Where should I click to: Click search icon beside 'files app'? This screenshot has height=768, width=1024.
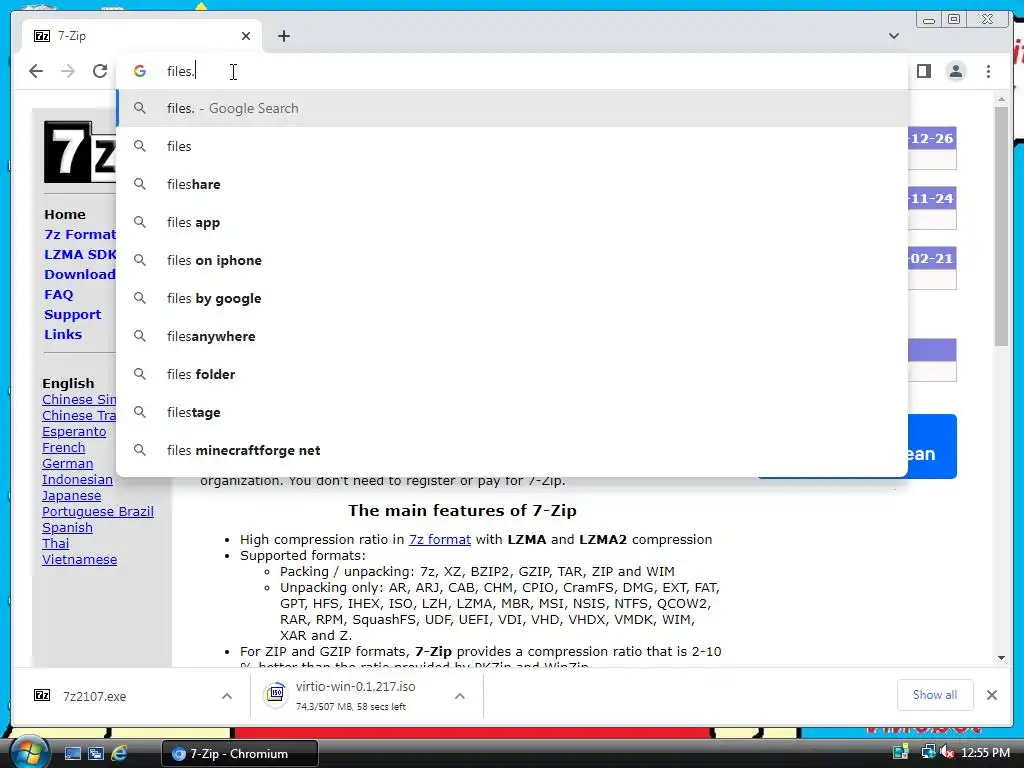click(x=140, y=222)
